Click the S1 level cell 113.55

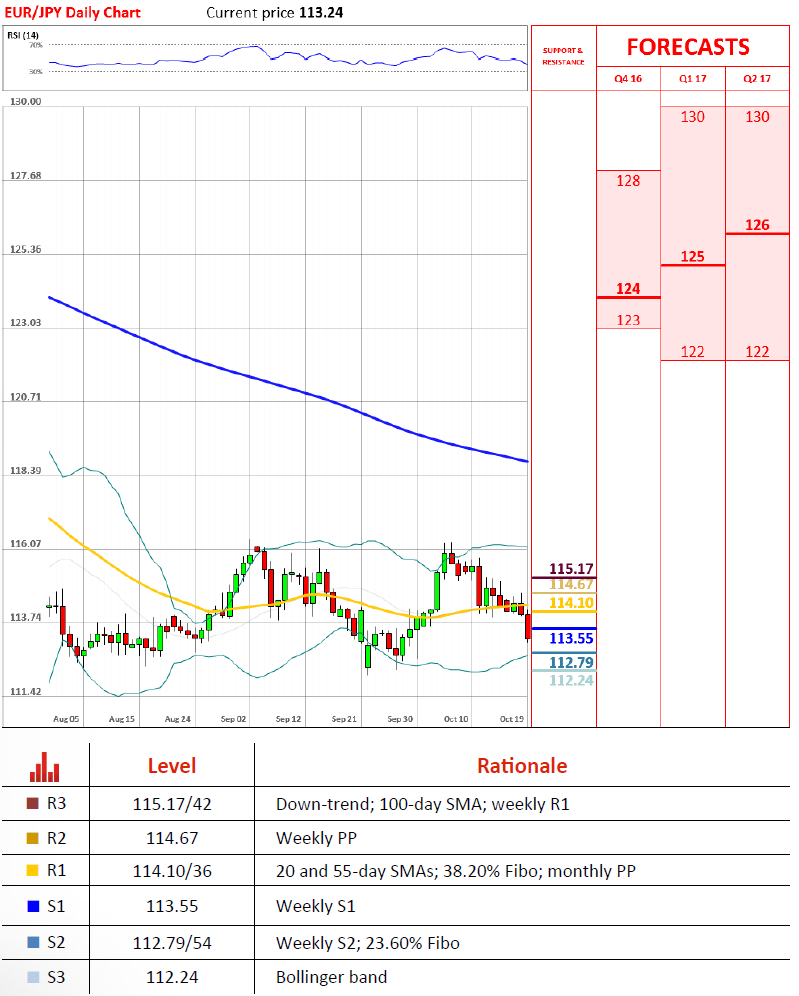[171, 906]
